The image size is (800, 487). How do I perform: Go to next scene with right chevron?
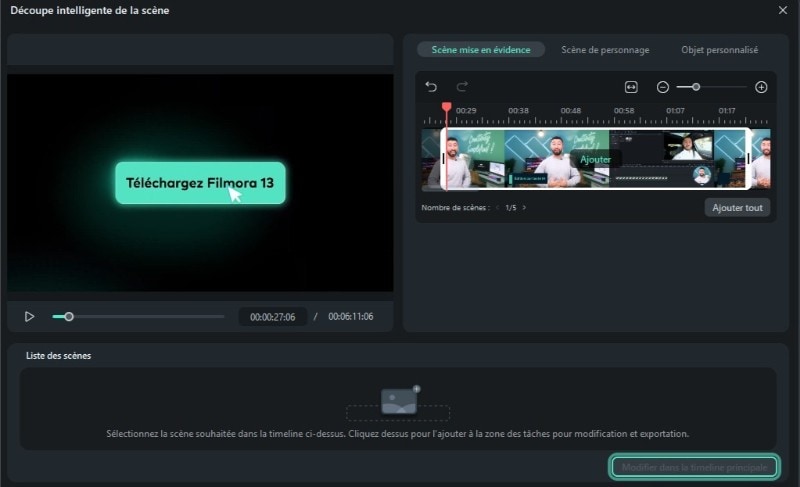[524, 208]
